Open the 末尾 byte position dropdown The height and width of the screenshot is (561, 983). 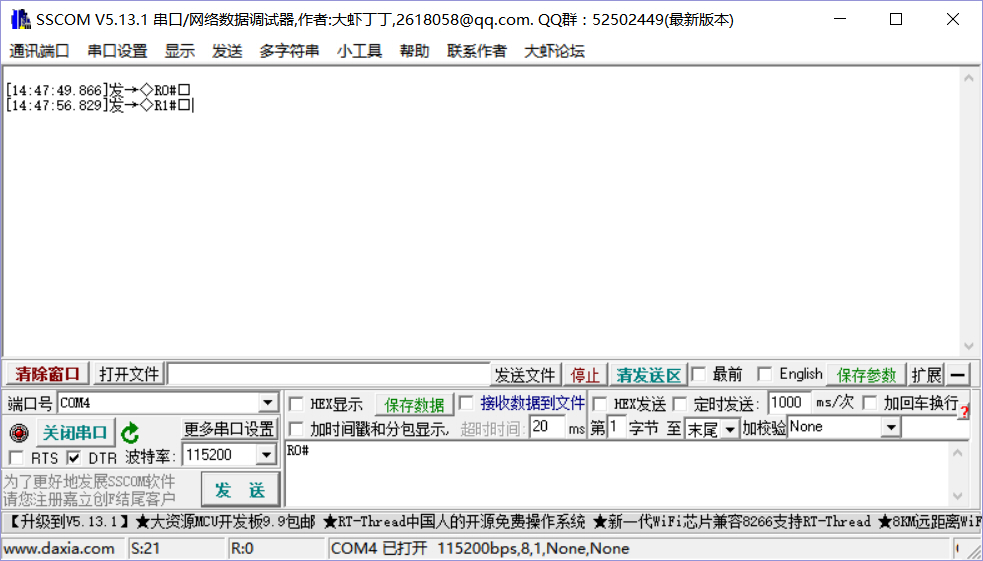pos(730,430)
